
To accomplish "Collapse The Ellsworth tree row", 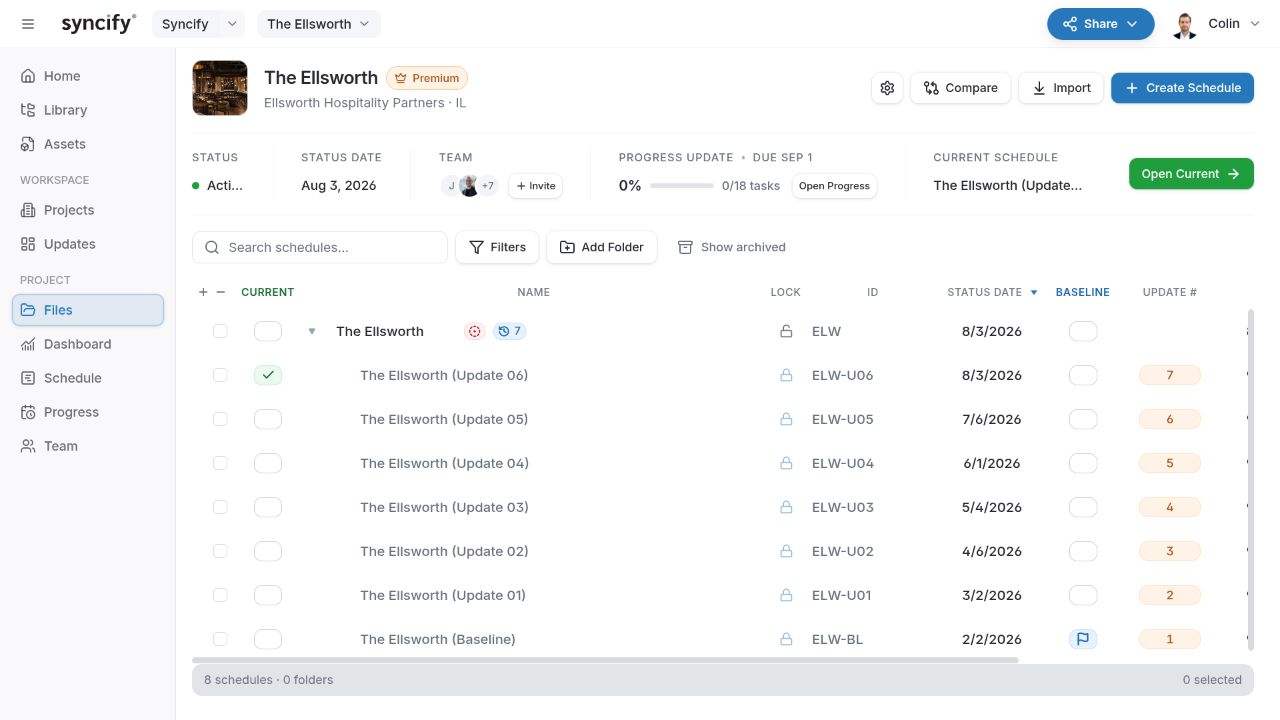I will (312, 331).
